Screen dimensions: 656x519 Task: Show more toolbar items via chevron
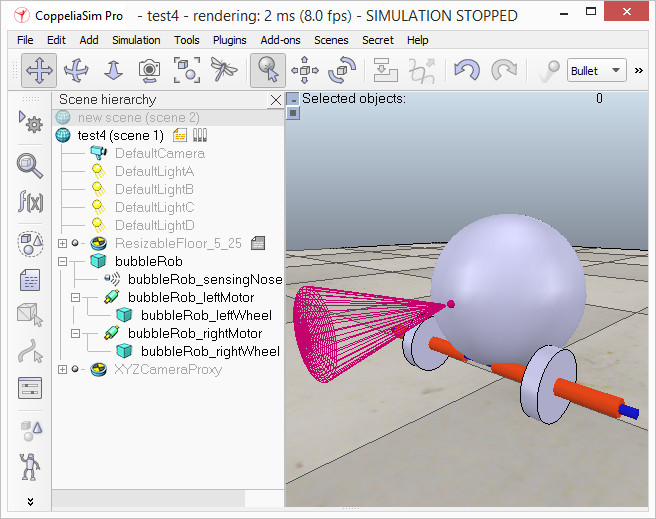(638, 70)
